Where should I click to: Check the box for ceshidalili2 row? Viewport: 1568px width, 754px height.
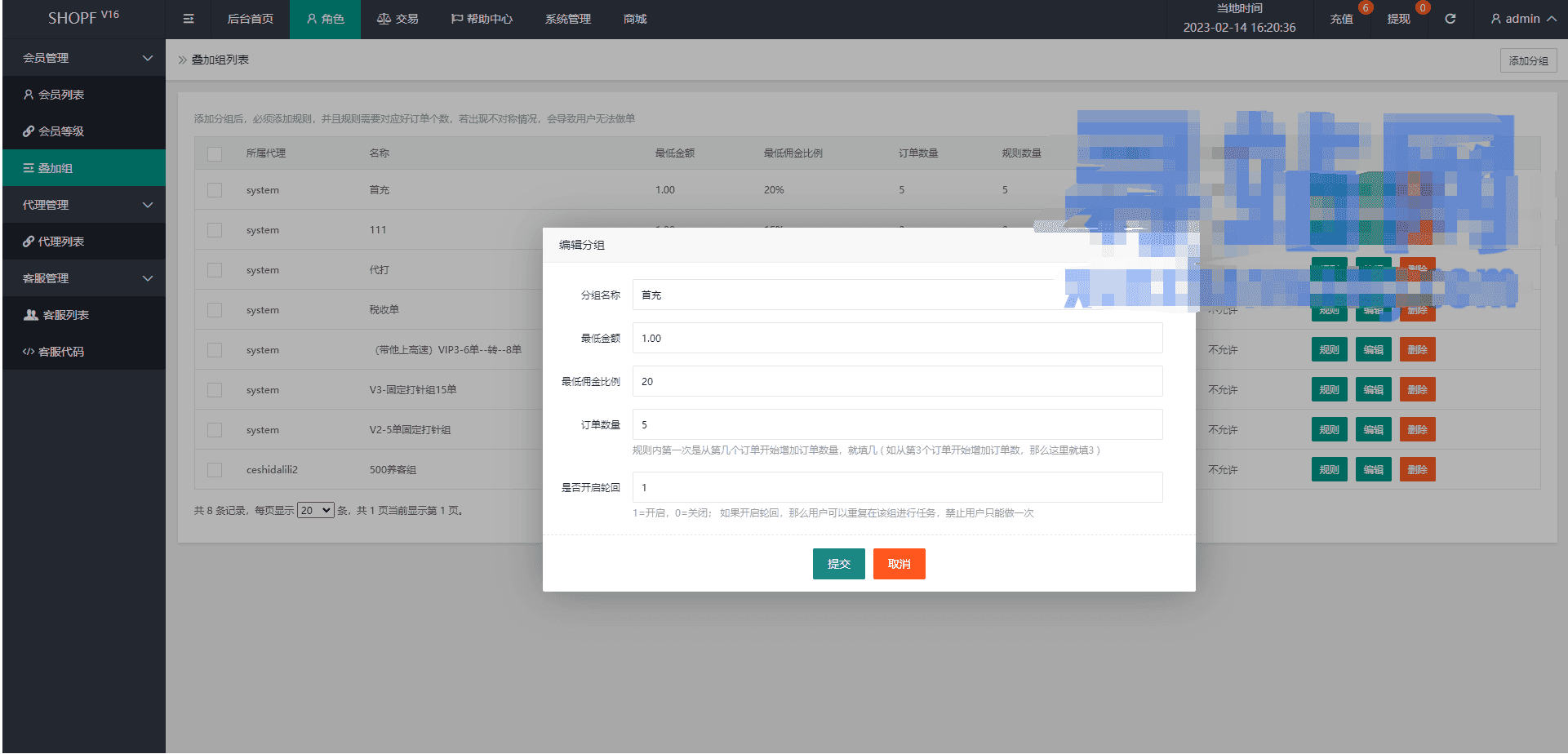click(215, 470)
